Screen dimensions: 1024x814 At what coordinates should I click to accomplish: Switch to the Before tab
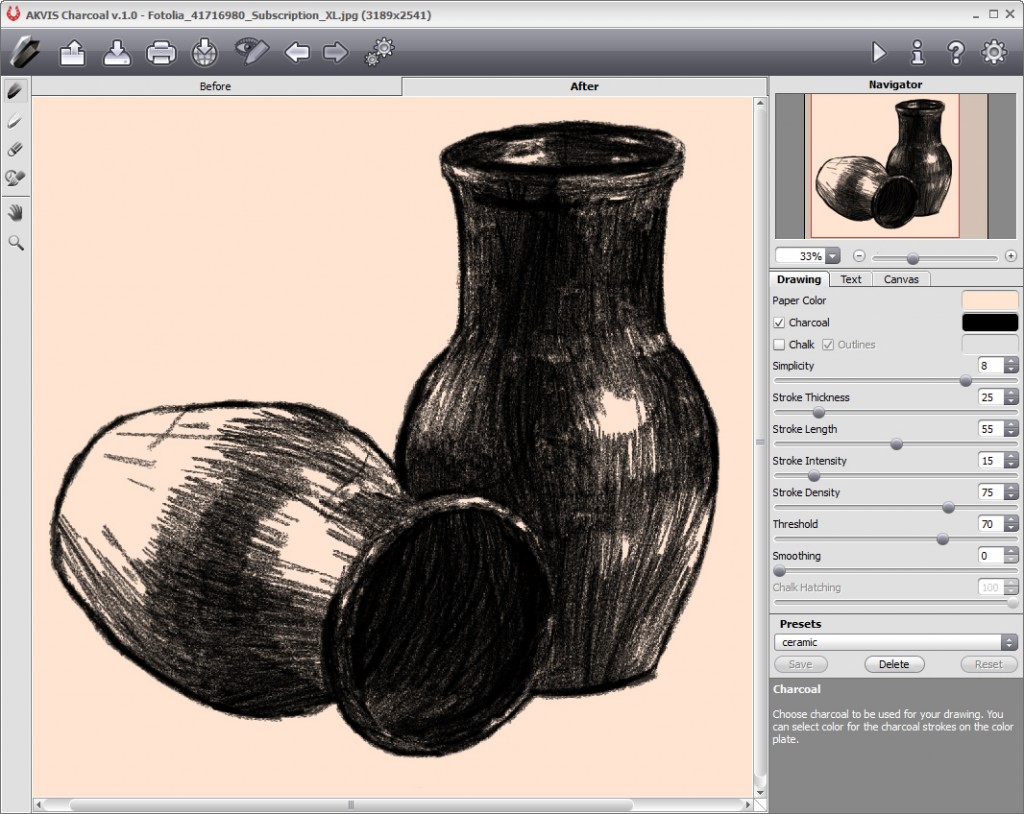coord(215,86)
